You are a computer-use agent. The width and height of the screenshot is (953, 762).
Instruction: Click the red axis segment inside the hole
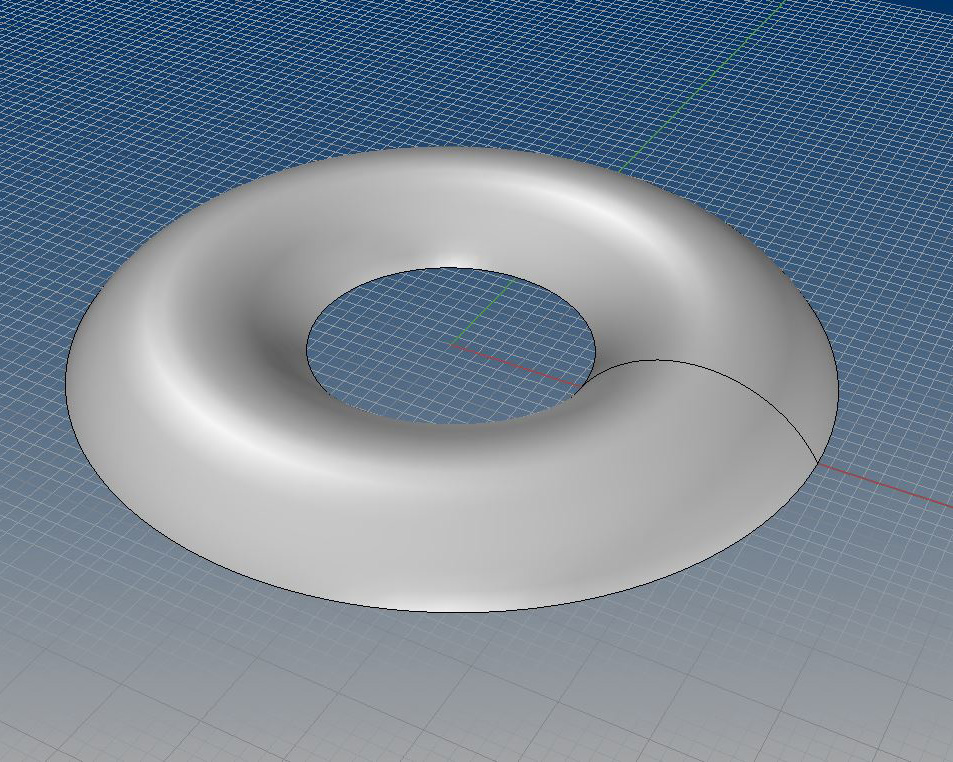(520, 365)
